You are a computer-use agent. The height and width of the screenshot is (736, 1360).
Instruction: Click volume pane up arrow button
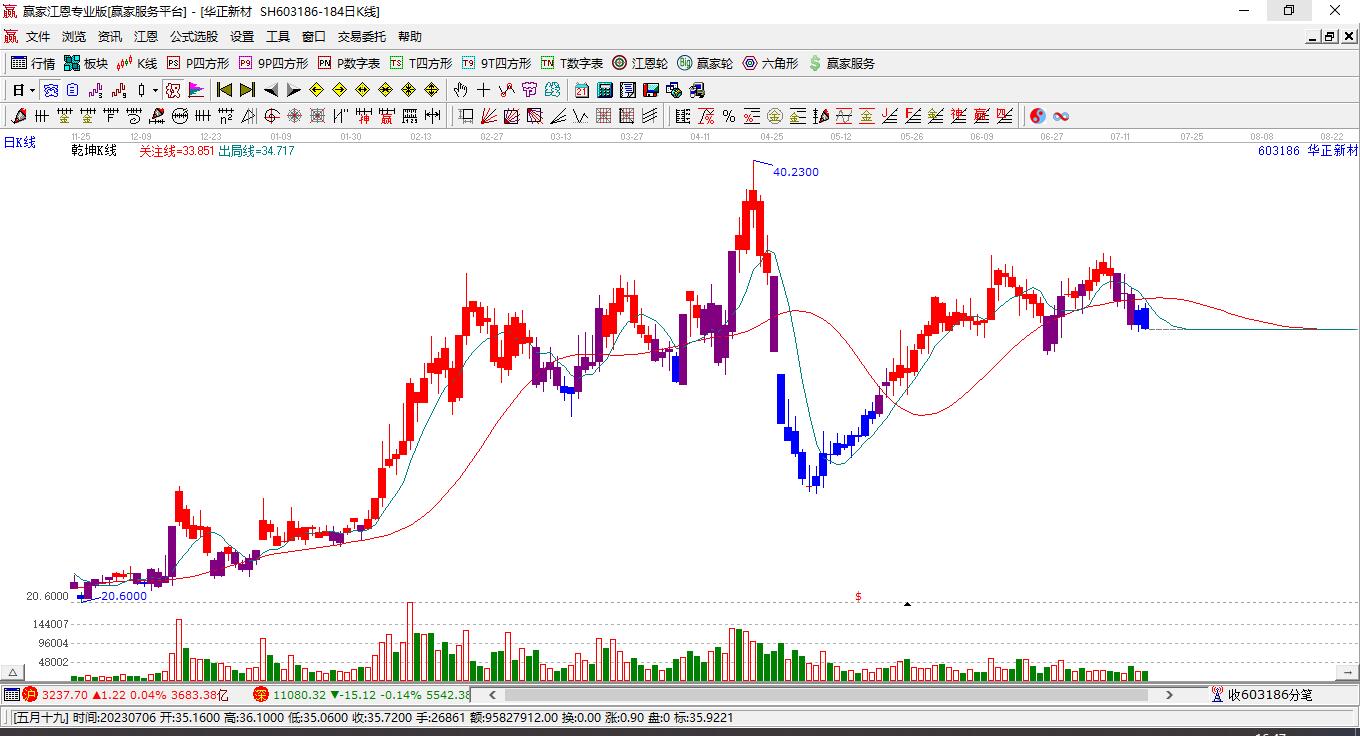point(14,673)
